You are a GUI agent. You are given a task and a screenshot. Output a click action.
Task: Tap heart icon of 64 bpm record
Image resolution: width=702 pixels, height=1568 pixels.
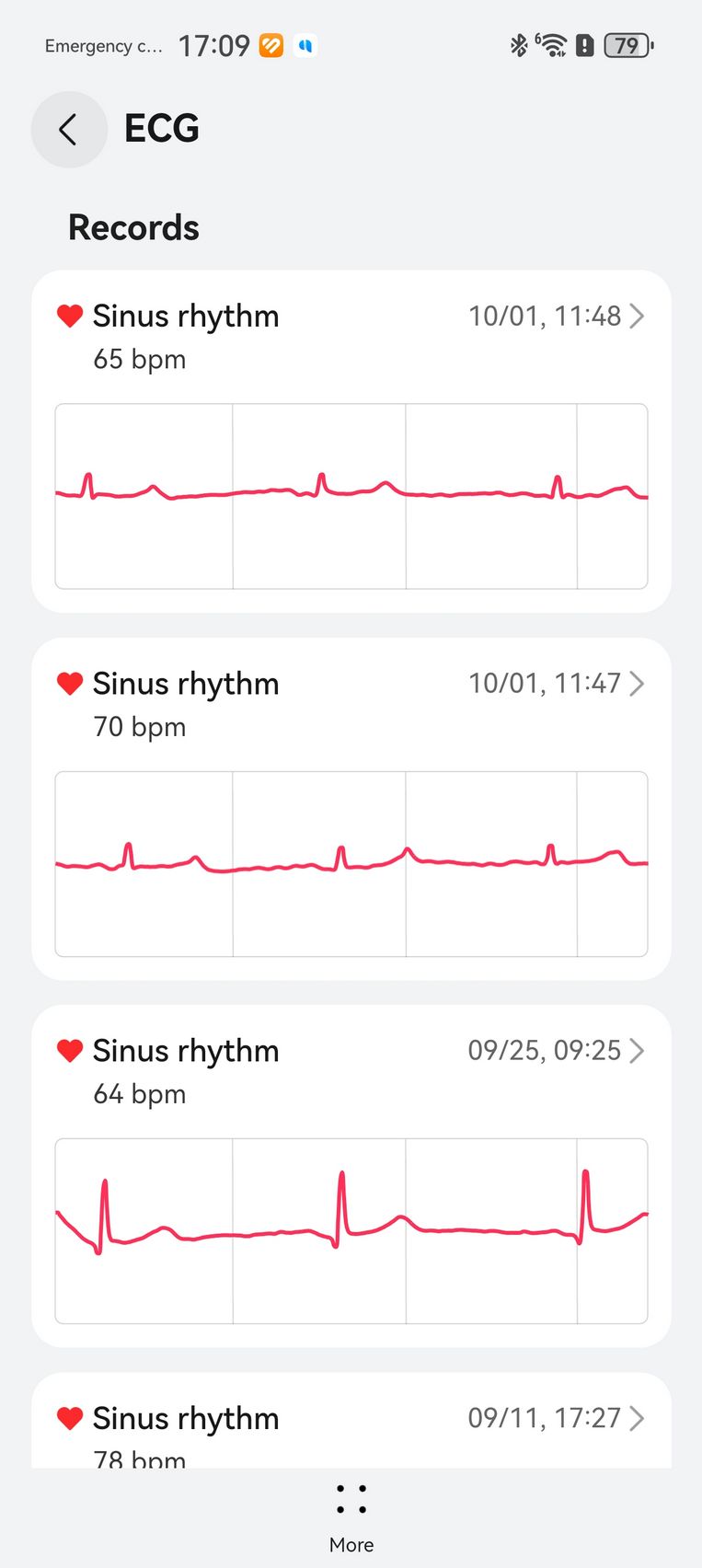[x=70, y=1051]
